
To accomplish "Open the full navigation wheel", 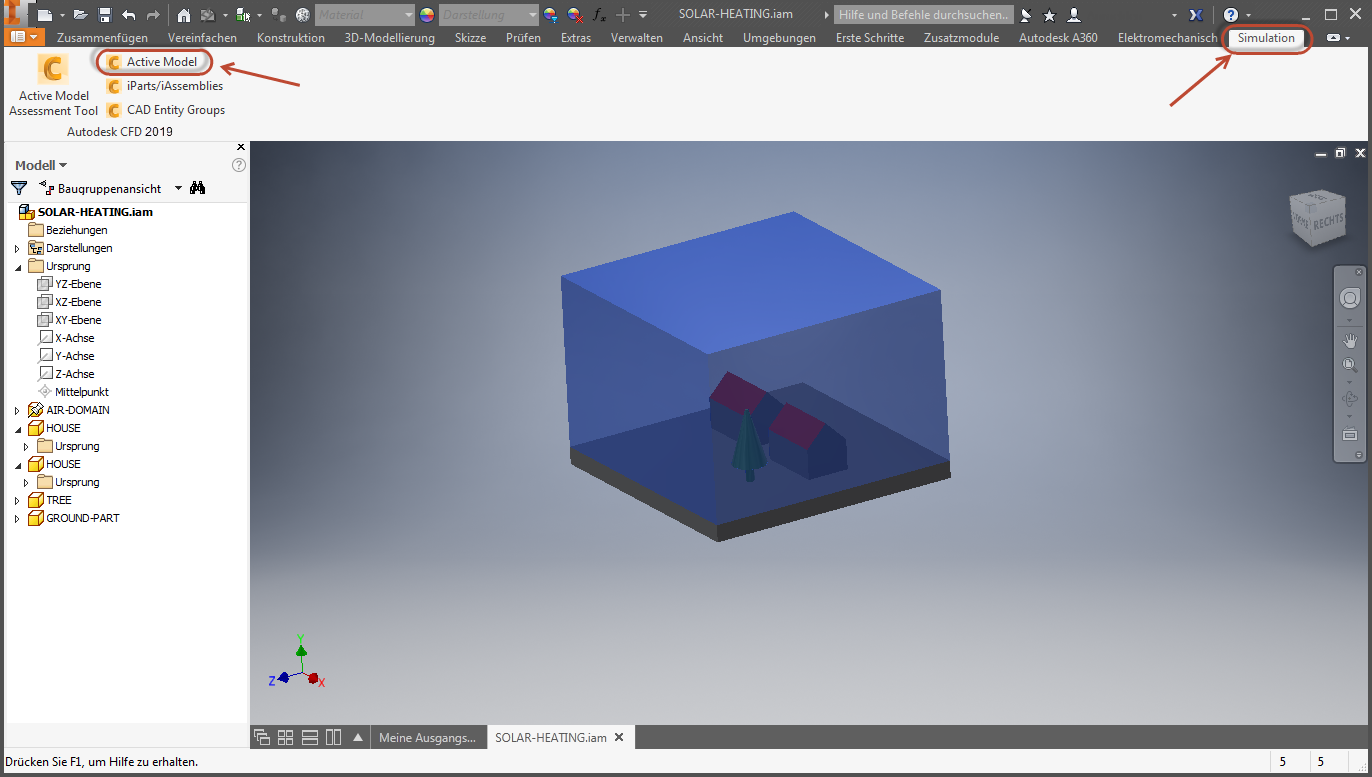I will (1350, 298).
